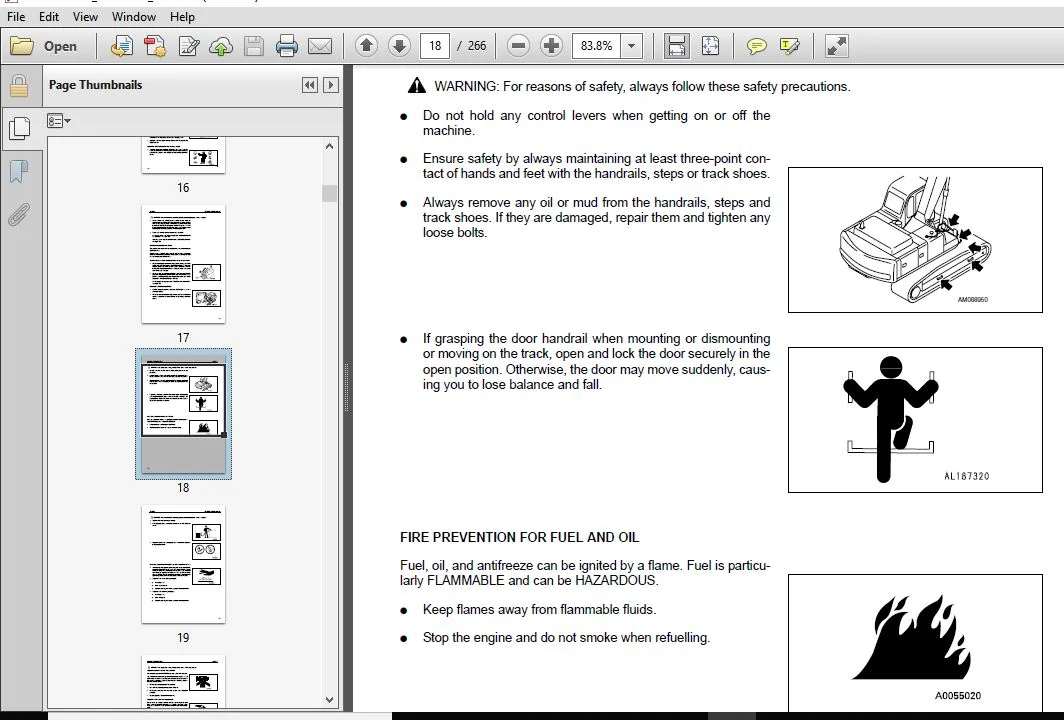Print the document with printer icon
1064x720 pixels.
[286, 46]
